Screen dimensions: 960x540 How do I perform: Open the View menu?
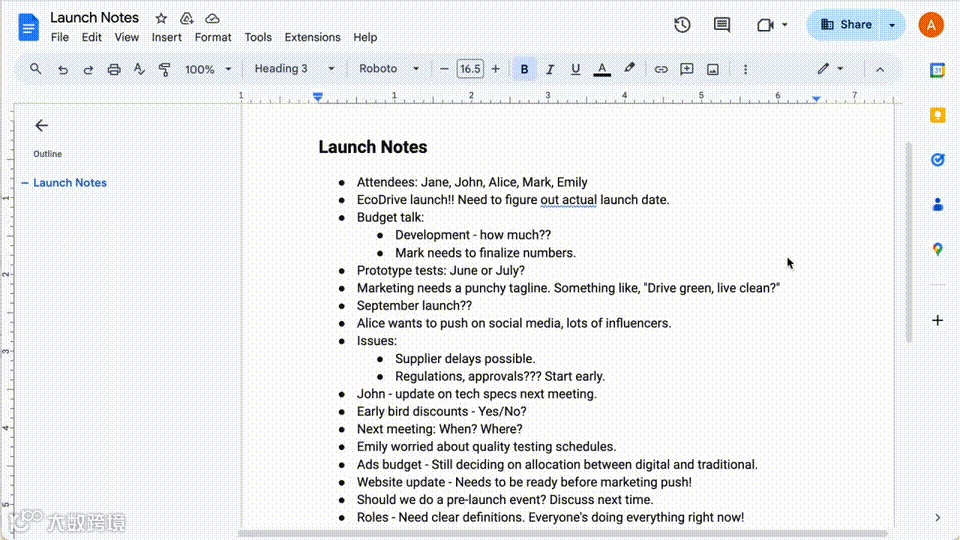(126, 37)
